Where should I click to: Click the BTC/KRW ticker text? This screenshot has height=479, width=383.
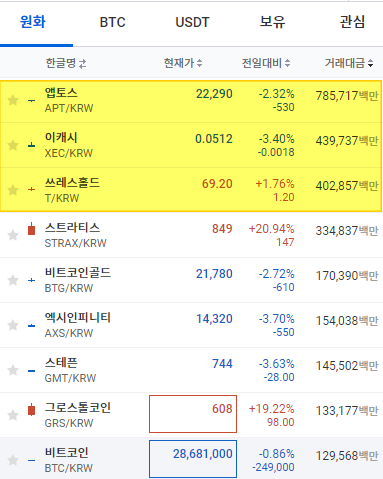[x=69, y=468]
